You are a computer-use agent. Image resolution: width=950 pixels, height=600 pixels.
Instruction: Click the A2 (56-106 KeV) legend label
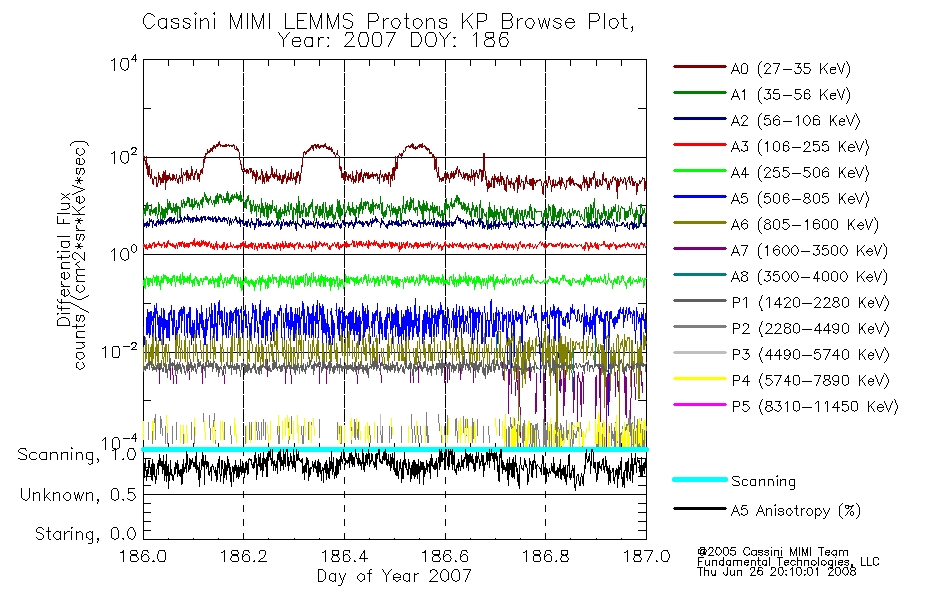point(795,121)
